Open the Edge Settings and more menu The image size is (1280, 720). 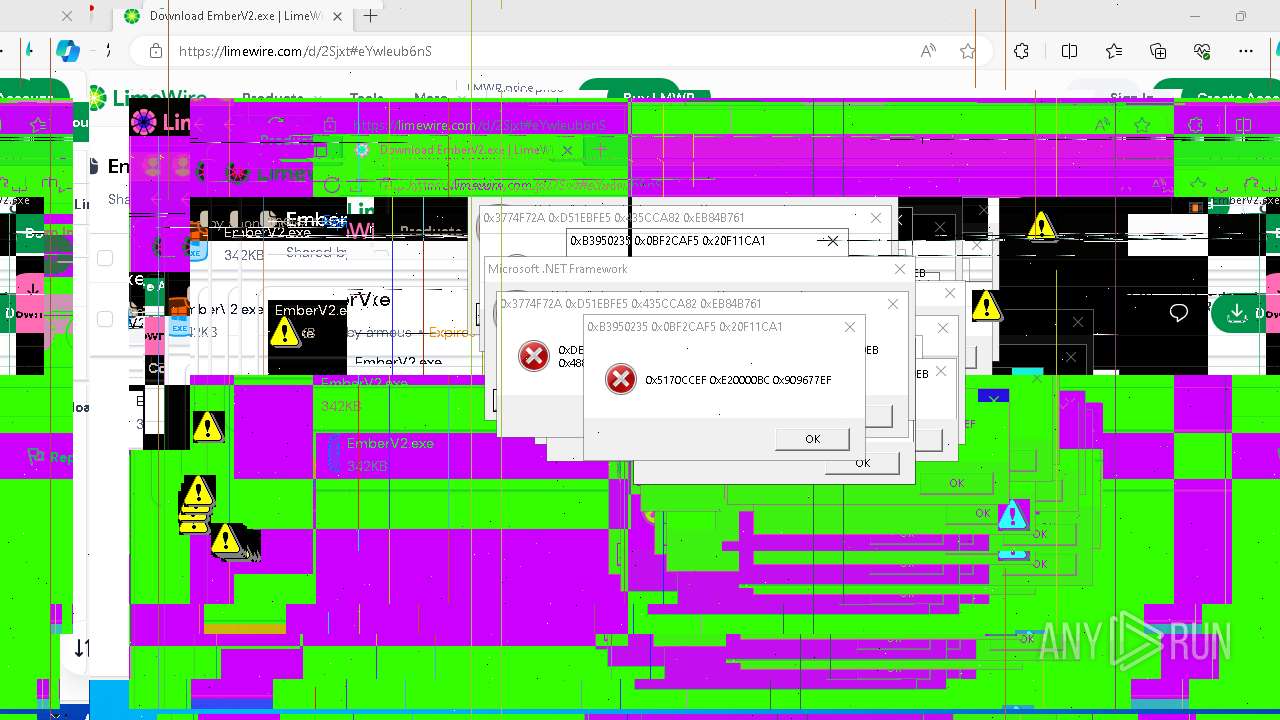(x=1246, y=51)
